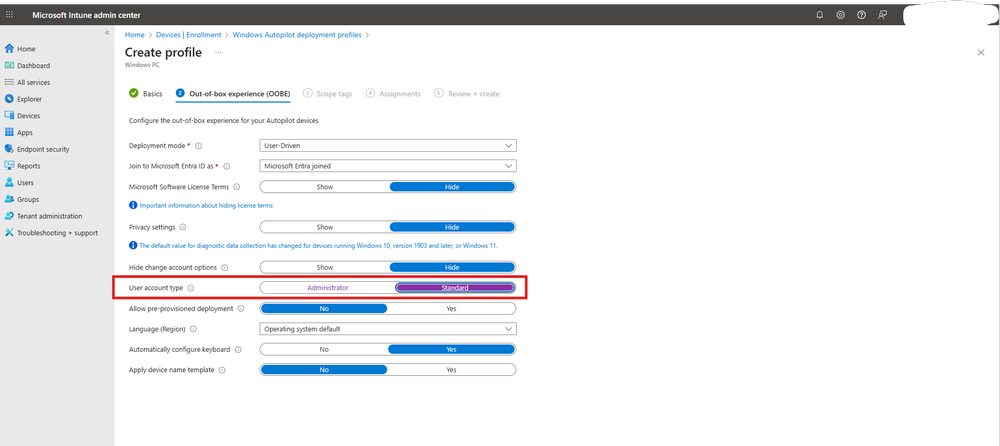The image size is (1000, 446).
Task: Set Automatically configure keyboard to Yes
Action: 452,350
